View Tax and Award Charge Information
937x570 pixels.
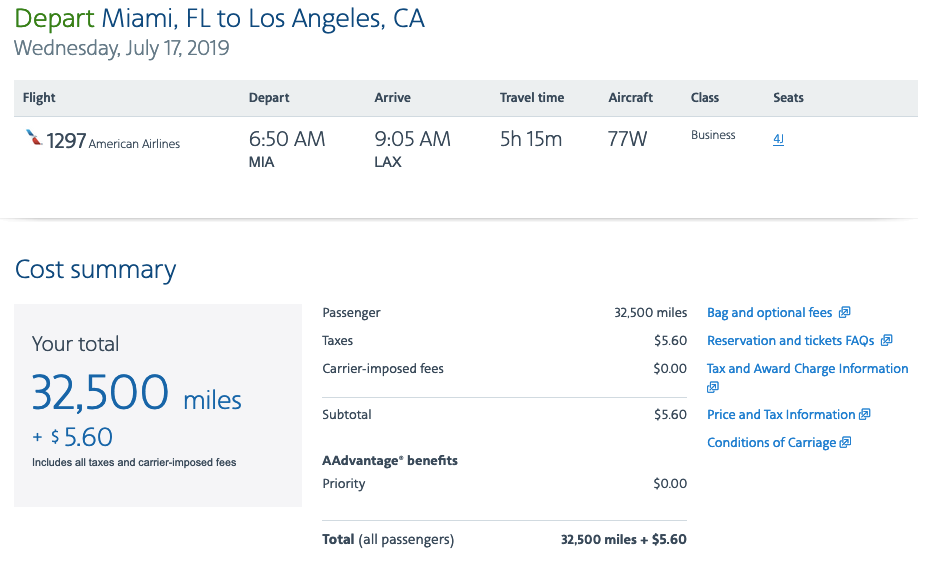click(807, 369)
